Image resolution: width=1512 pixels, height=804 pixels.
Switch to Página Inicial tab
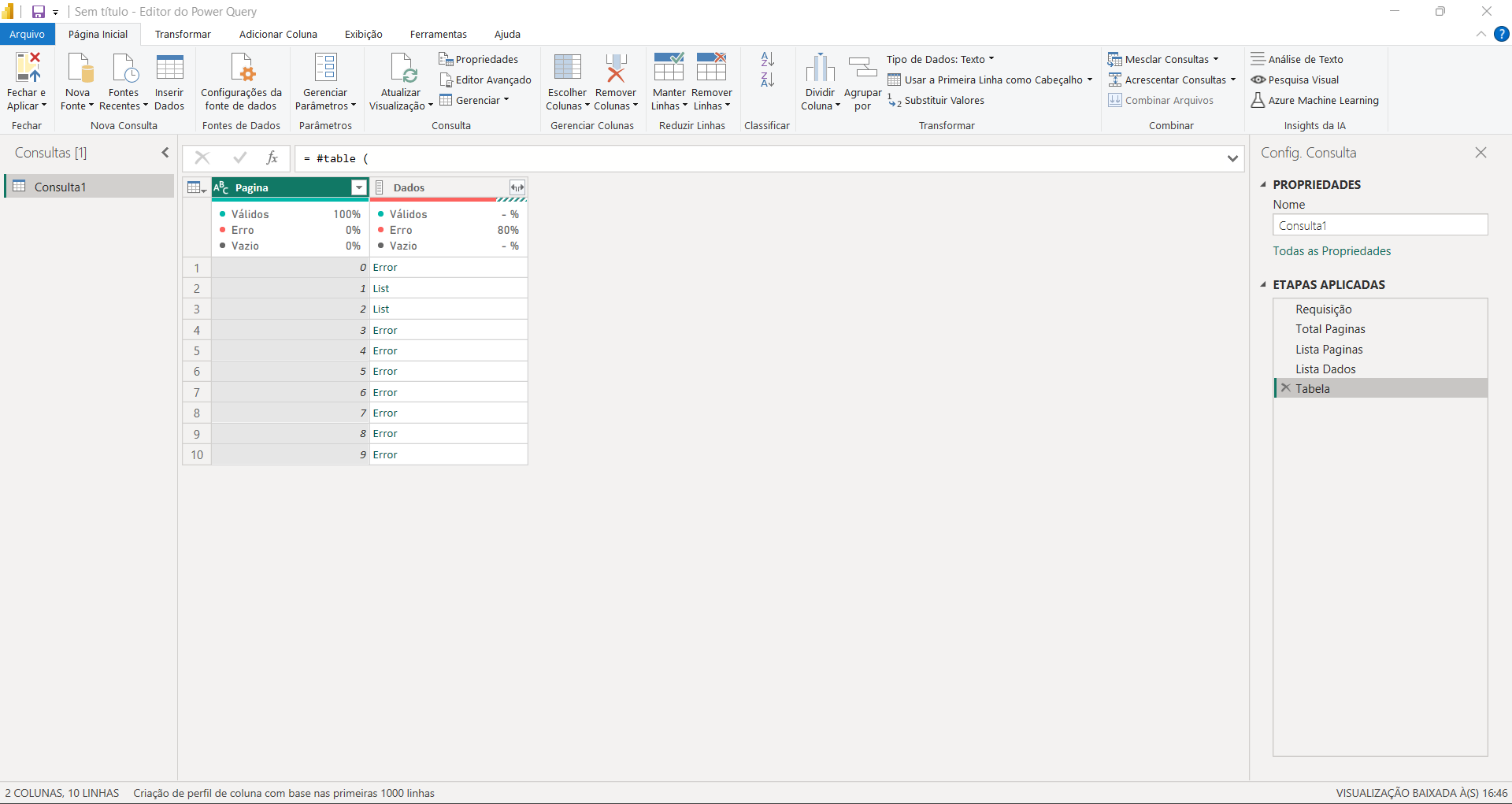click(x=98, y=34)
